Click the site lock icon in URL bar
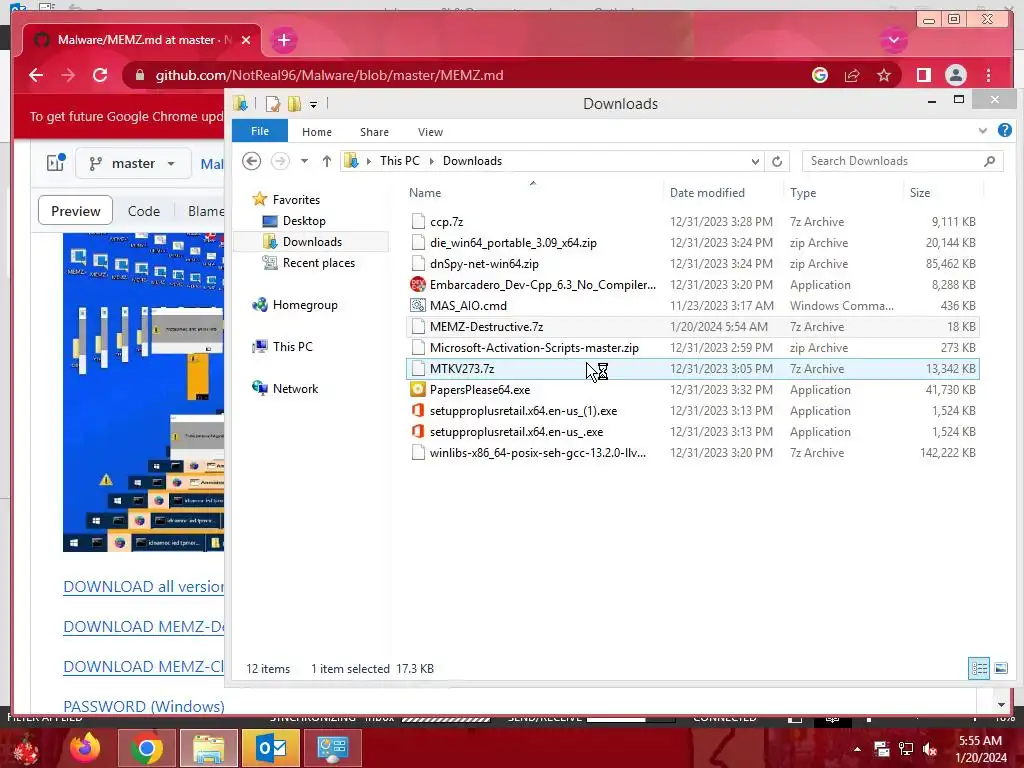Viewport: 1024px width, 768px height. pos(139,75)
